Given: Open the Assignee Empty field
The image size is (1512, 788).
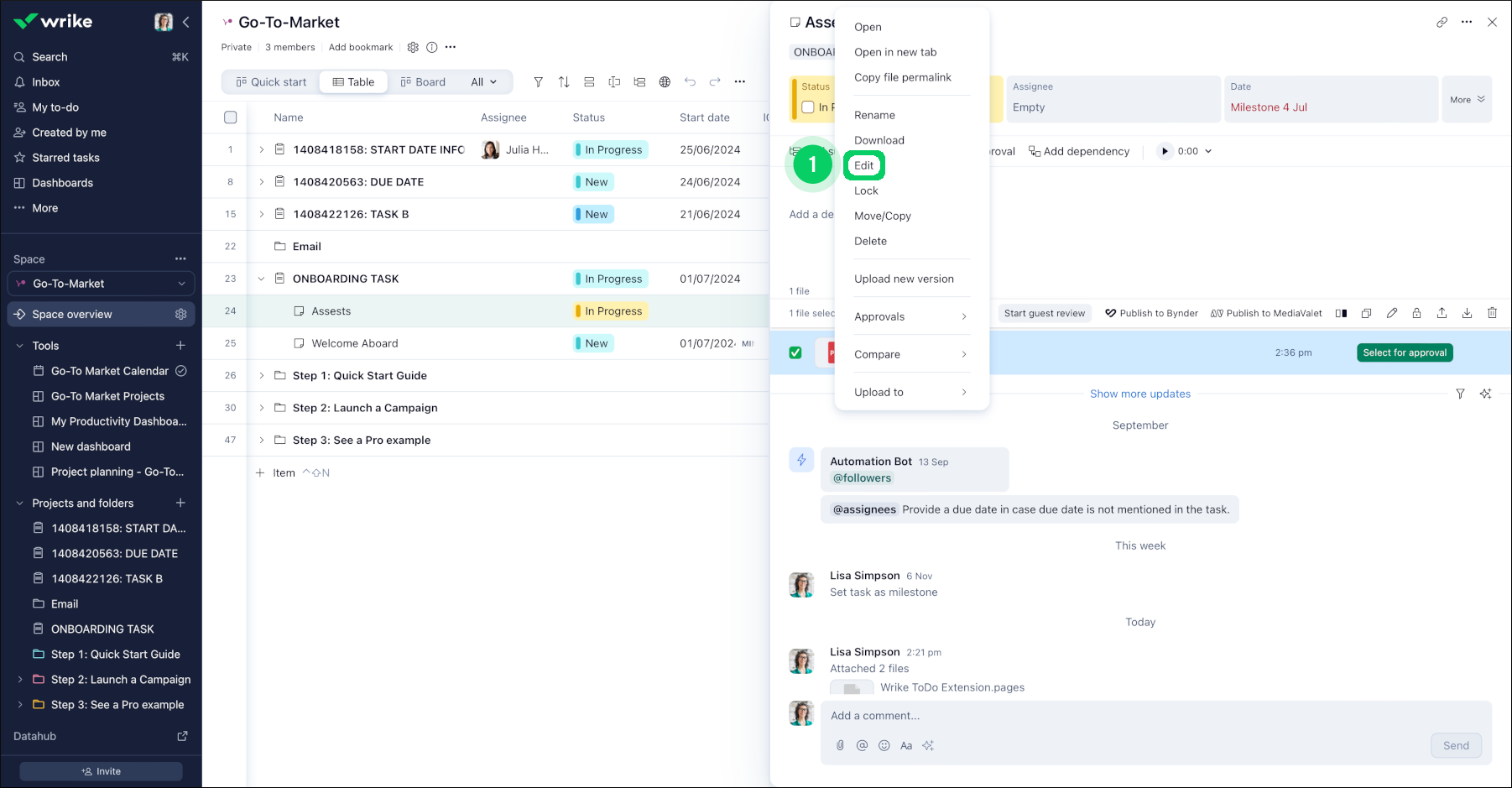Looking at the screenshot, I should tap(1113, 99).
